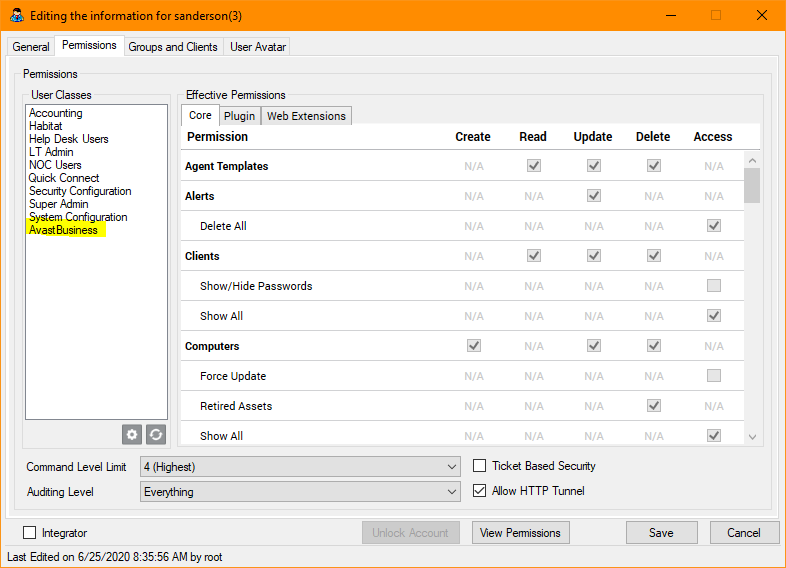
Task: Uncheck Allow HTTP Tunnel
Action: 480,491
